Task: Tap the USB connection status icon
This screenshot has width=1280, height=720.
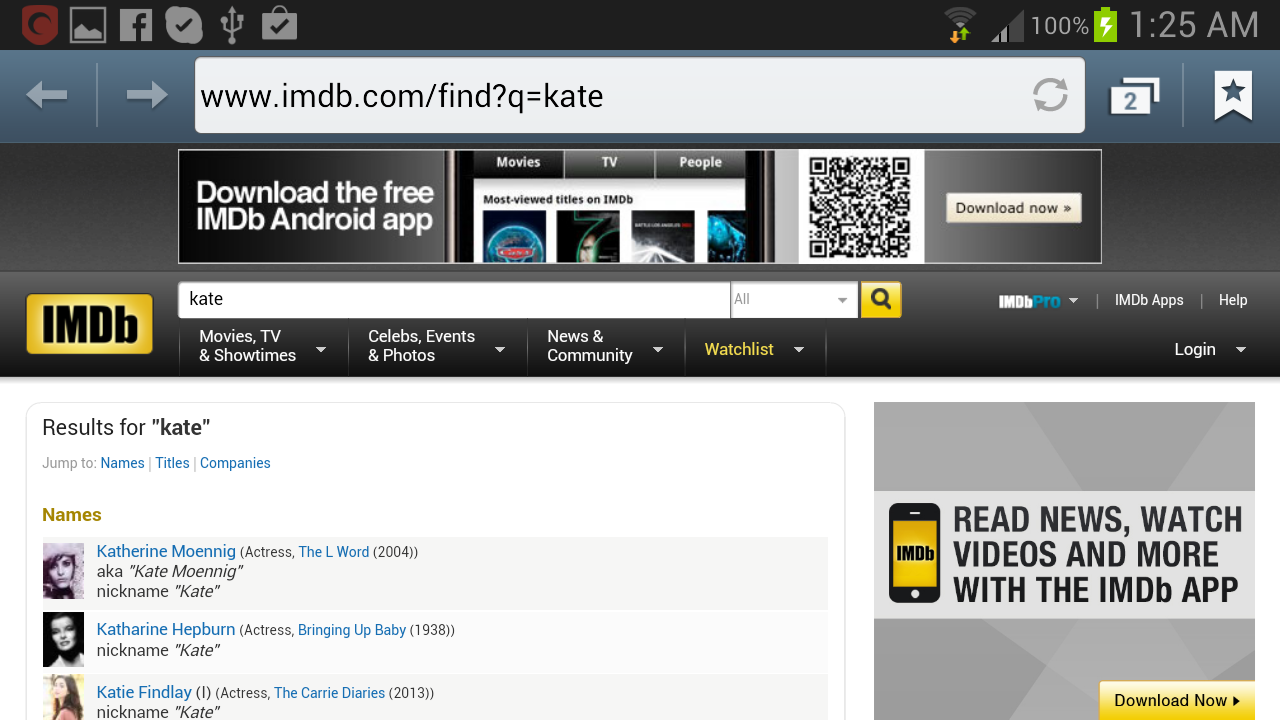Action: pos(232,25)
